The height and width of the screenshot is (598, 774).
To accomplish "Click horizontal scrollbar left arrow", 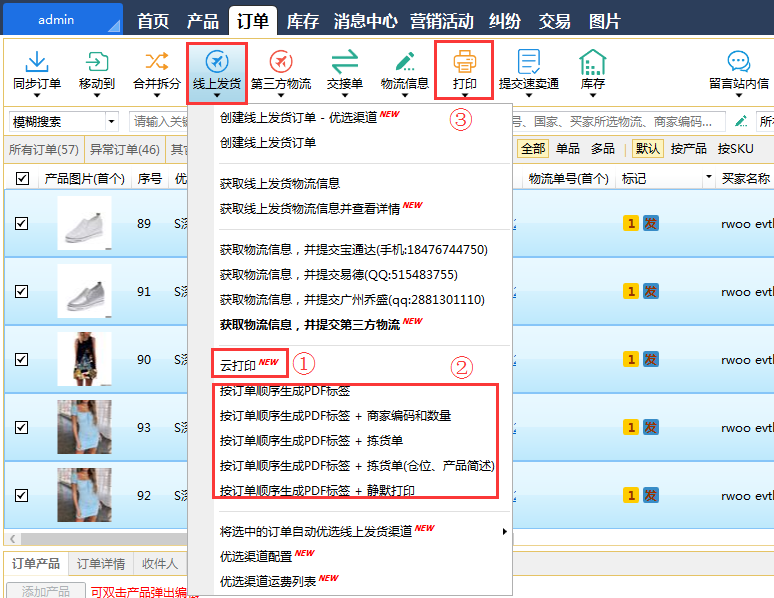I will coord(12,538).
